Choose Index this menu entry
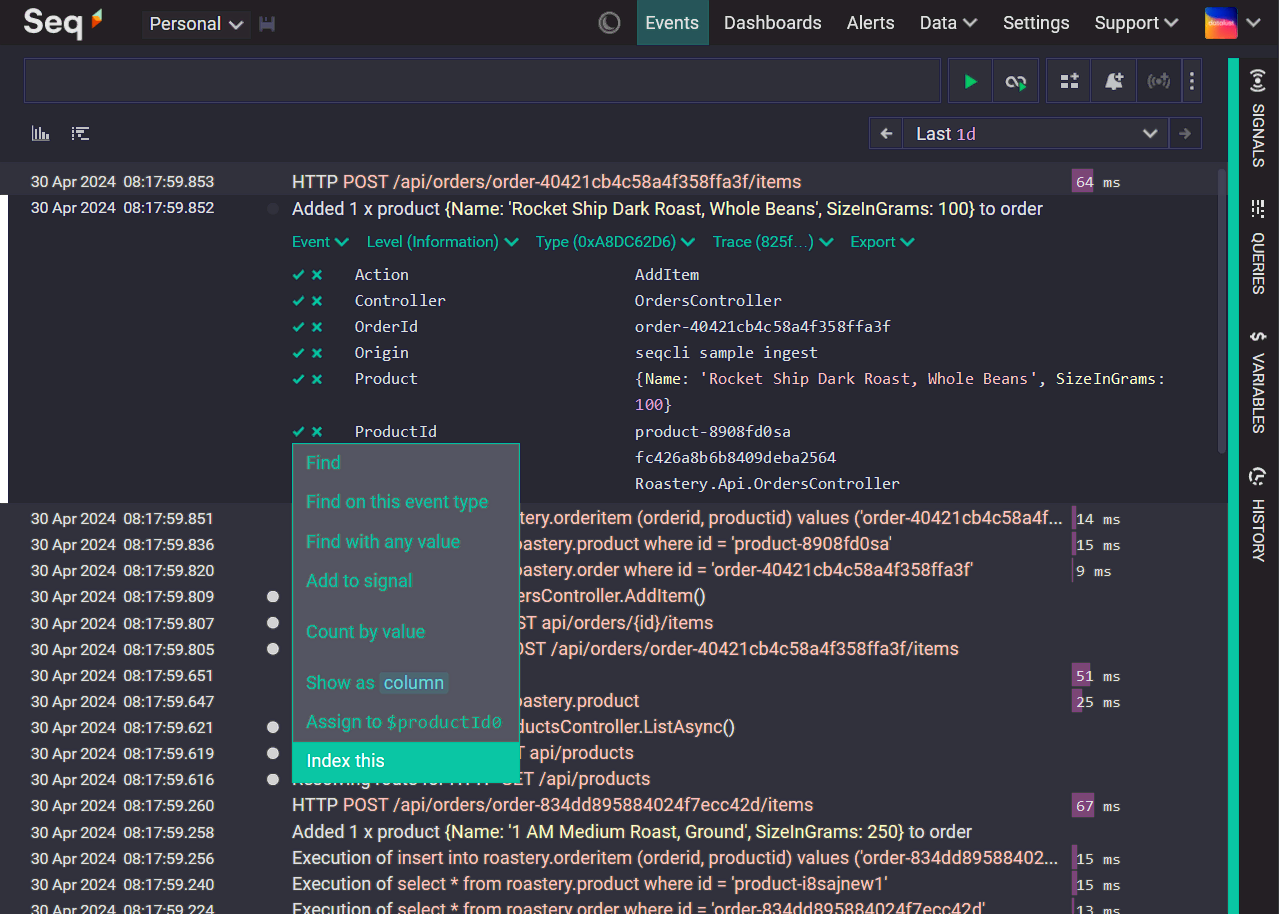 click(406, 761)
